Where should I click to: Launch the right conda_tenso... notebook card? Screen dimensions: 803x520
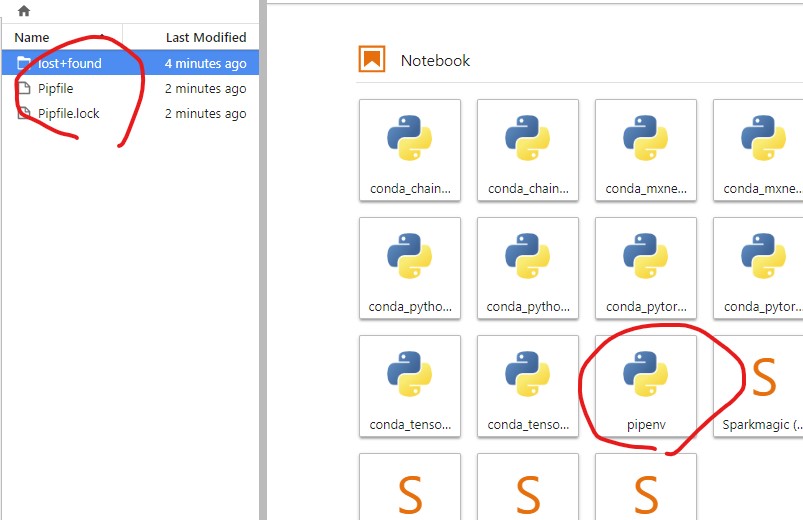[x=528, y=386]
